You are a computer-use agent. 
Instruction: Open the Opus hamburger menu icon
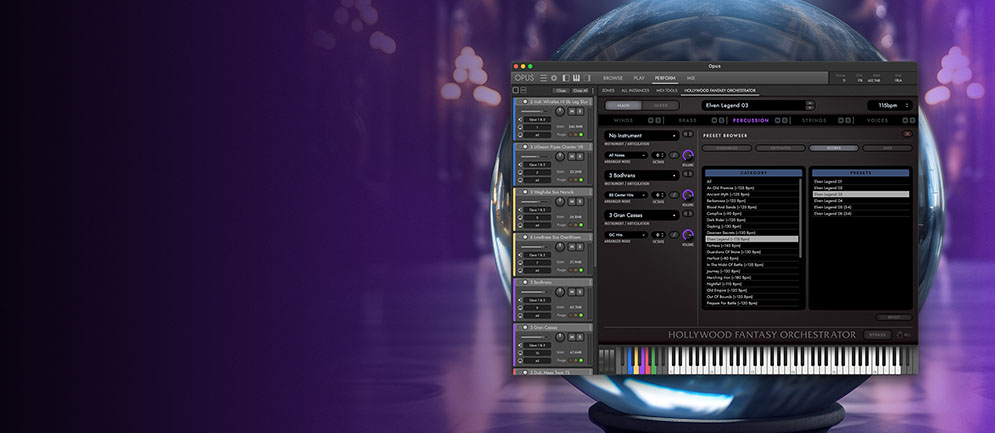pos(543,78)
